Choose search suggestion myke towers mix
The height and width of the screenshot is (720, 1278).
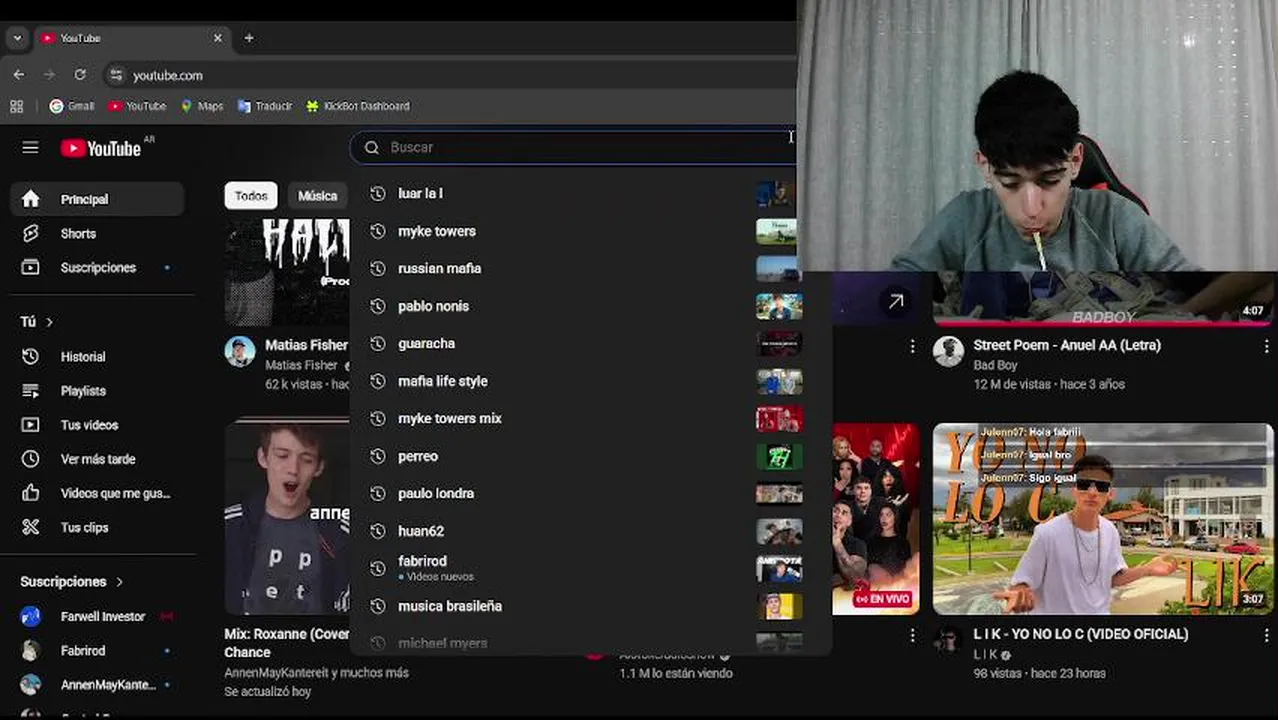[589, 418]
